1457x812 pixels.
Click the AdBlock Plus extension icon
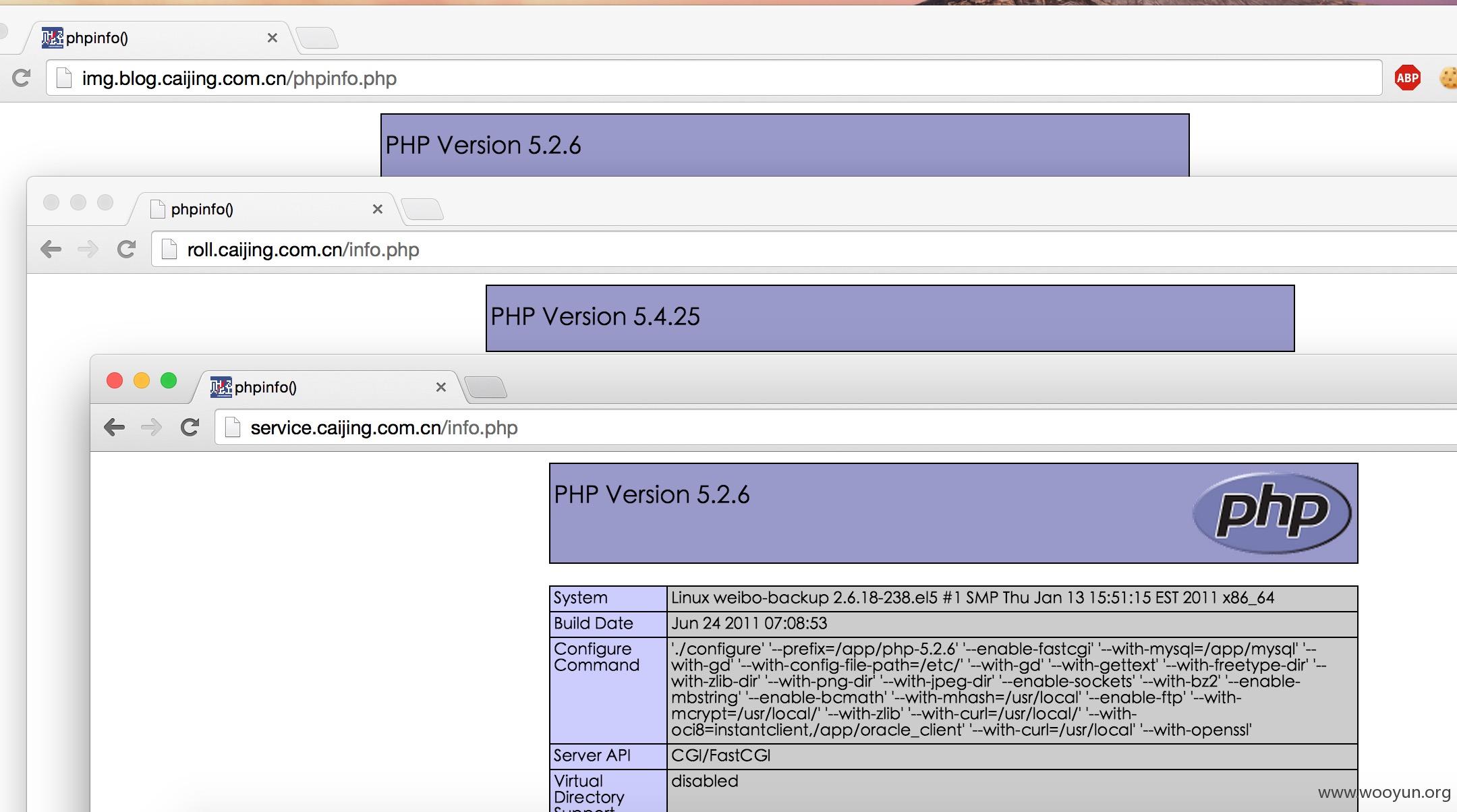pos(1407,78)
